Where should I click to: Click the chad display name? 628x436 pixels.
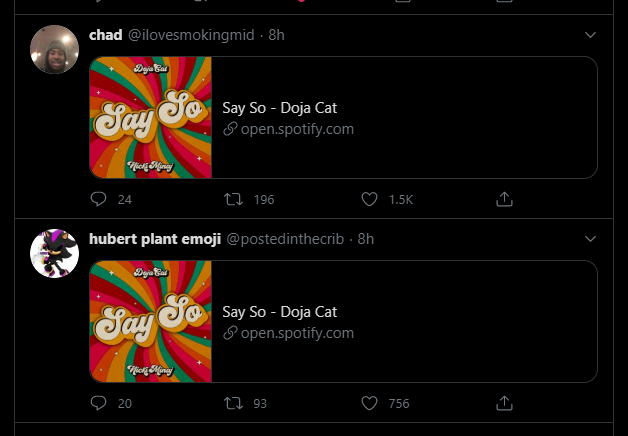(105, 35)
